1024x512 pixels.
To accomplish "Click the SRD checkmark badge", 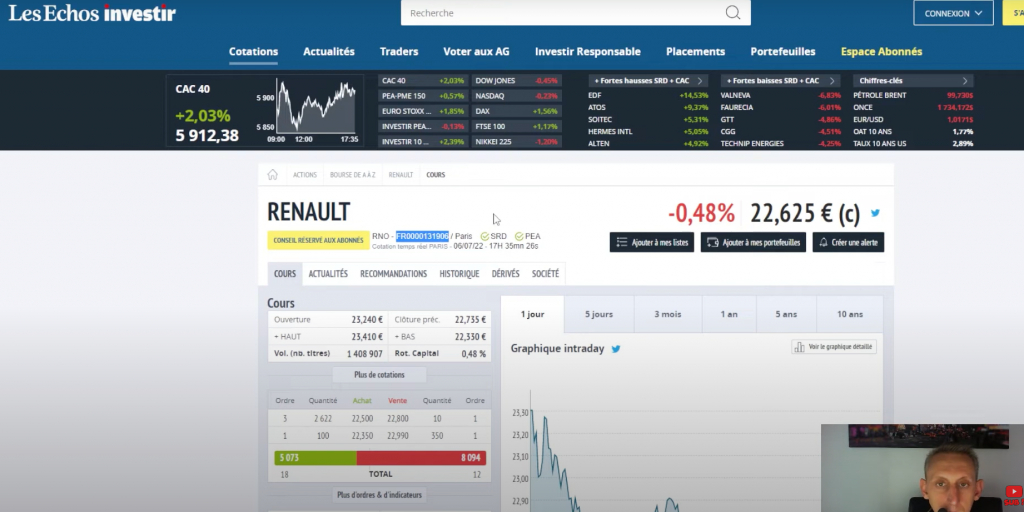I will tap(485, 237).
